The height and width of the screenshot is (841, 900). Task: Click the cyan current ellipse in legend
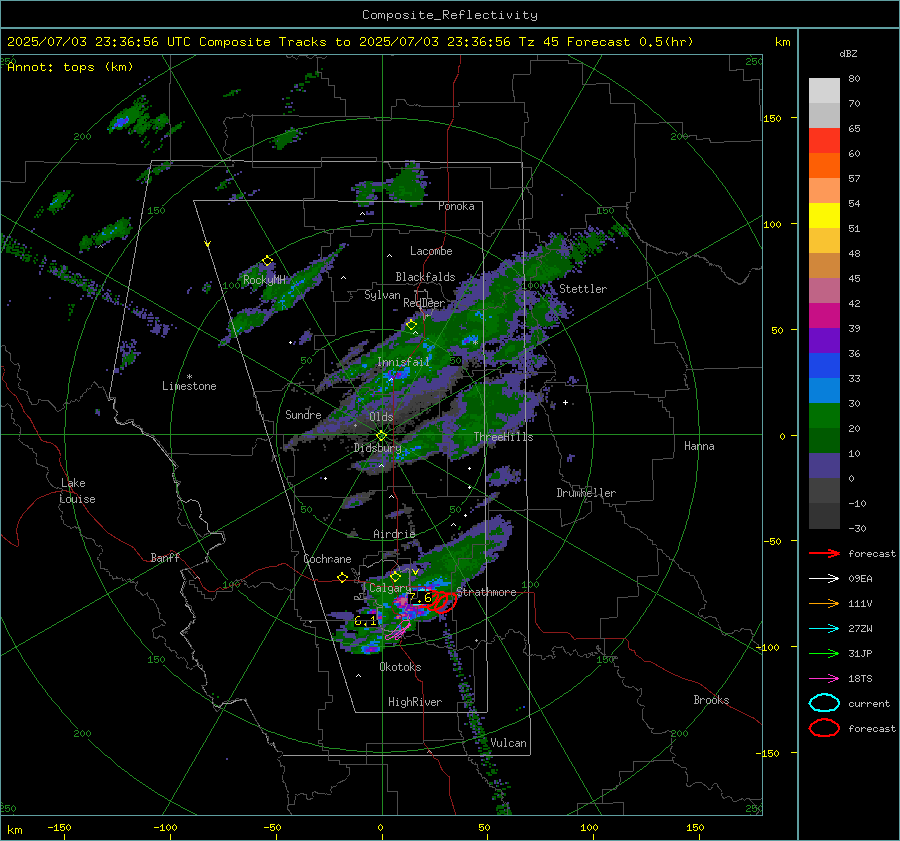point(824,703)
